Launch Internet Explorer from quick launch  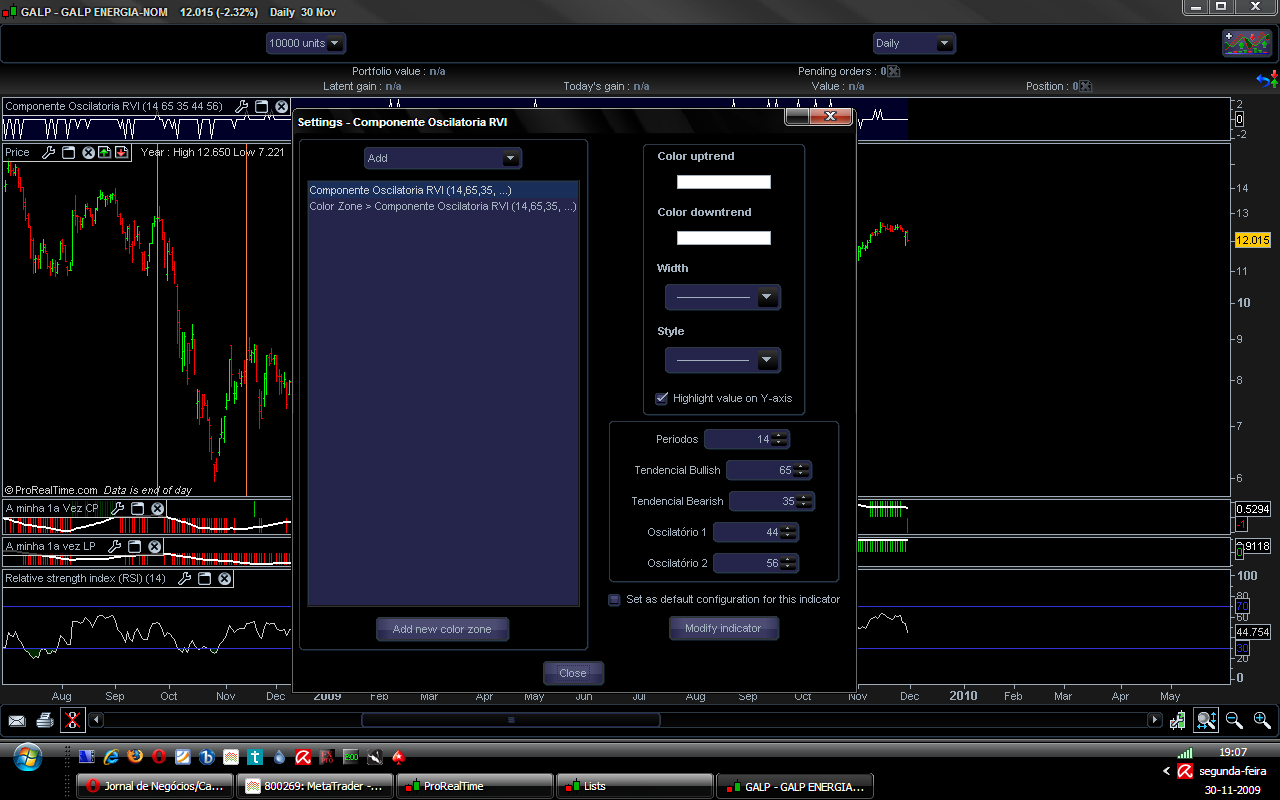[x=110, y=757]
